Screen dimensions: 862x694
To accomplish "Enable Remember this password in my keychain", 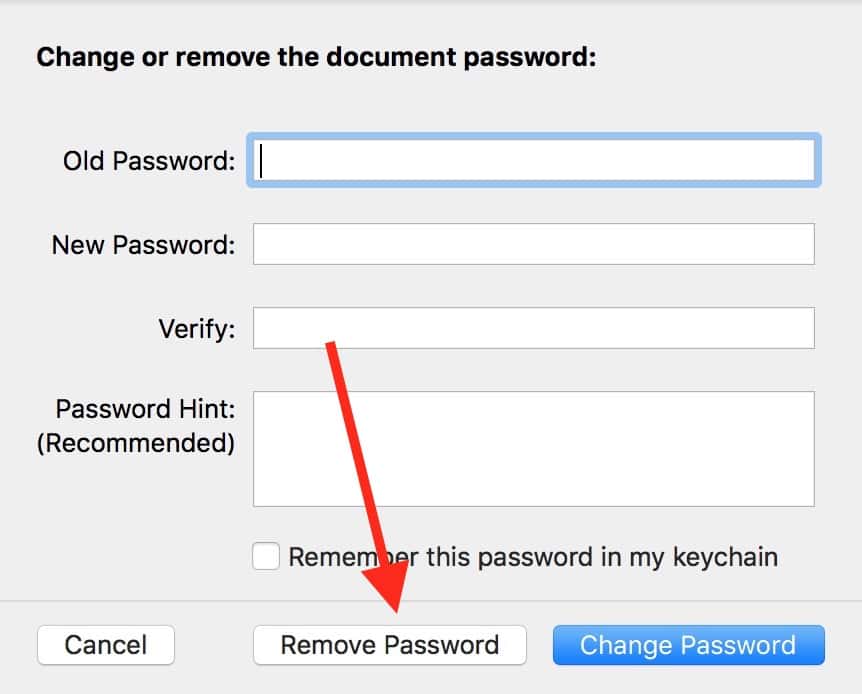I will (266, 556).
